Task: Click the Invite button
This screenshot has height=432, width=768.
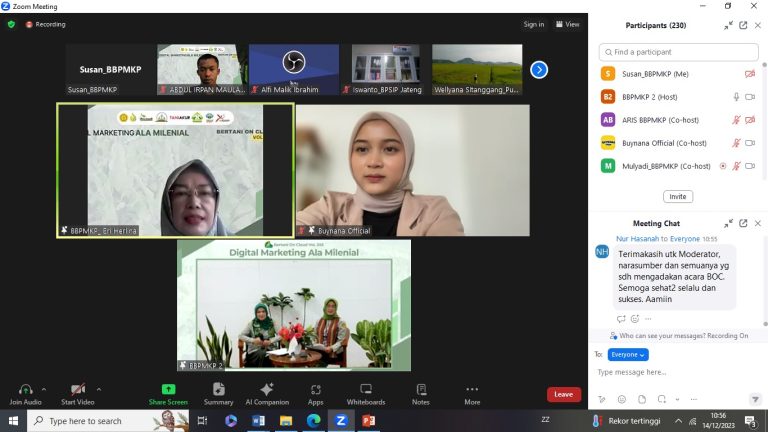Action: (678, 196)
